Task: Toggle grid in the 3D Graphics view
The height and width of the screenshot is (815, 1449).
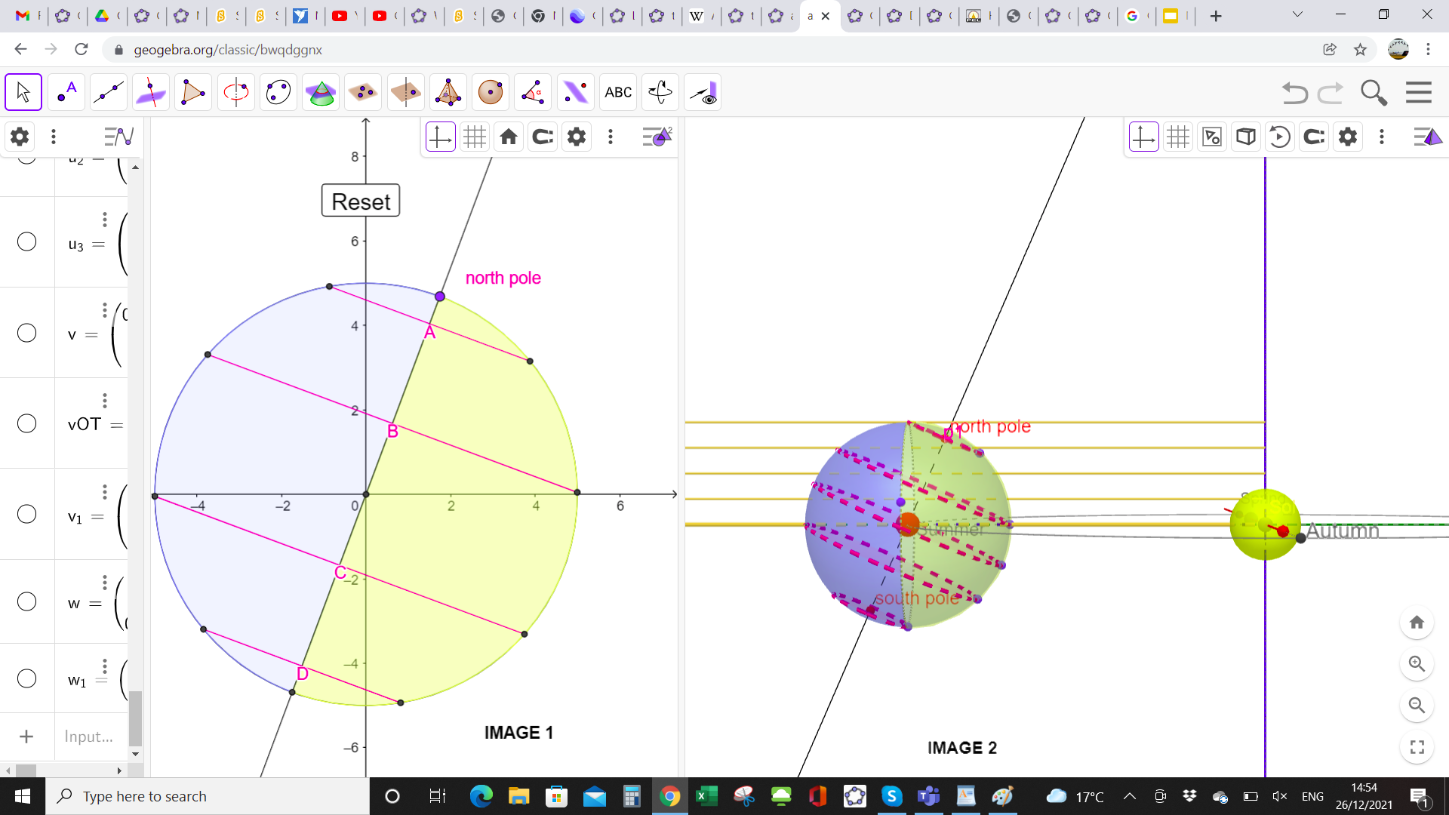Action: tap(1178, 137)
